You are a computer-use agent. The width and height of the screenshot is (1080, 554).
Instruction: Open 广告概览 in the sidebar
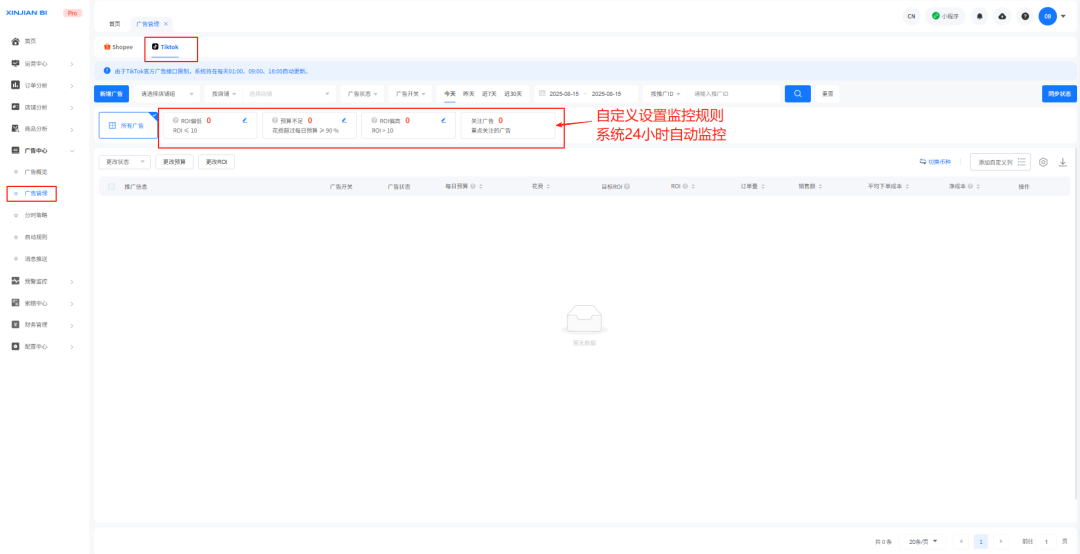pyautogui.click(x=36, y=172)
